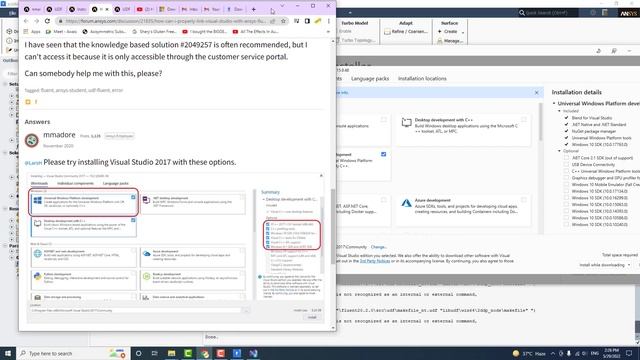Switch to the YouTube browser tab

[144, 9]
